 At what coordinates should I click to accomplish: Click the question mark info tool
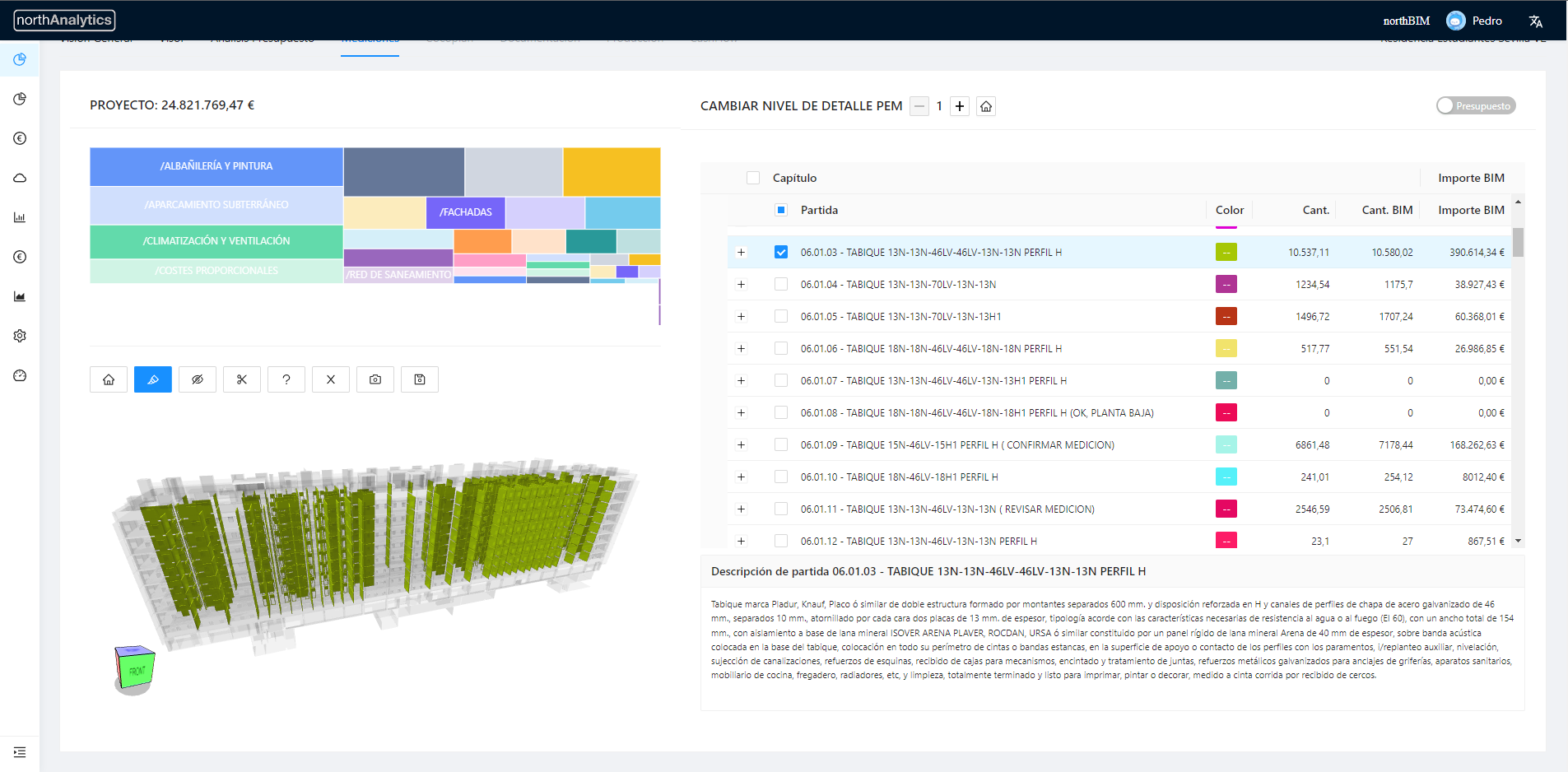tap(286, 379)
